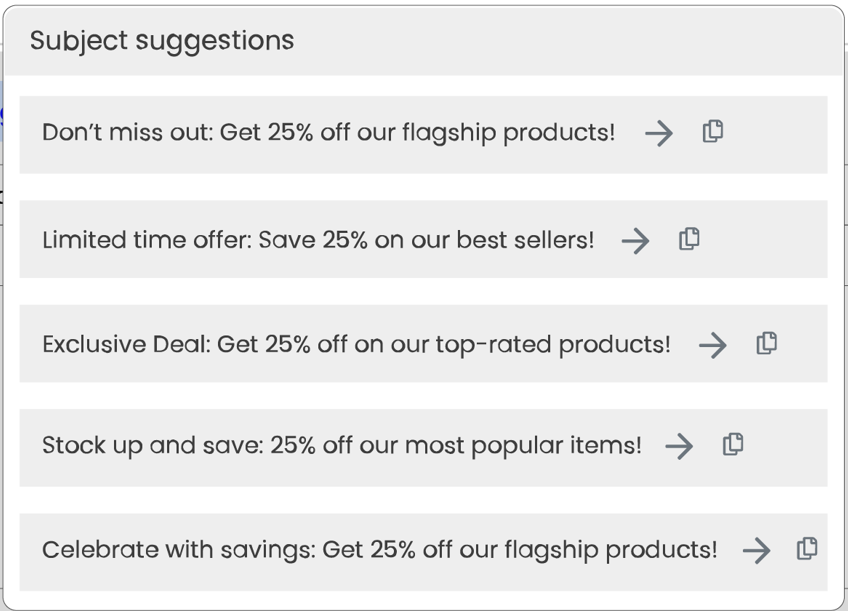
Task: Copy the 'Limited time offer' subject line
Action: pyautogui.click(x=689, y=239)
